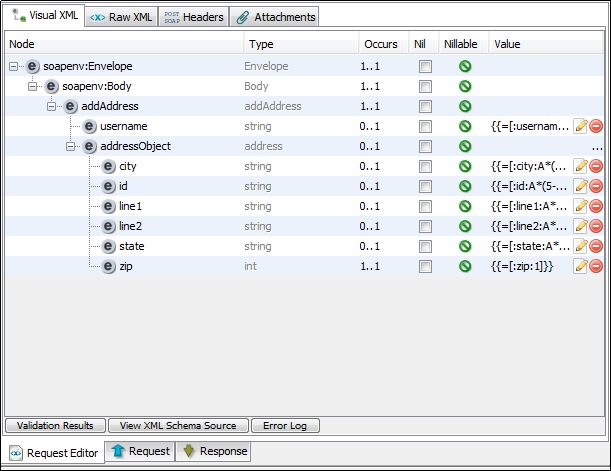
Task: Remove the line1 value with red icon
Action: (596, 206)
